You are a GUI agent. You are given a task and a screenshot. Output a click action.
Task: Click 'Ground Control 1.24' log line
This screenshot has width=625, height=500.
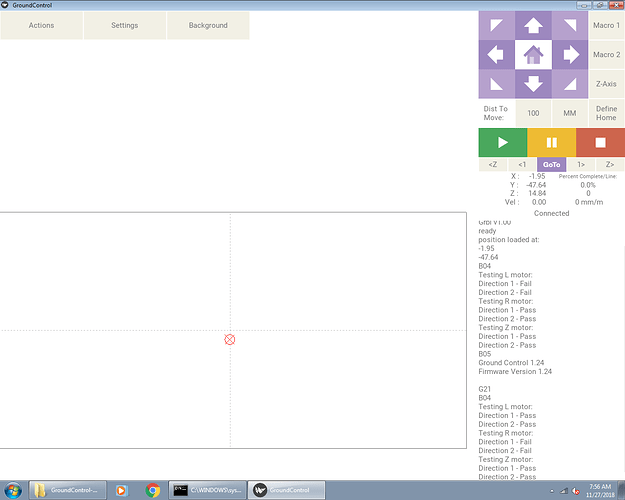[x=511, y=363]
